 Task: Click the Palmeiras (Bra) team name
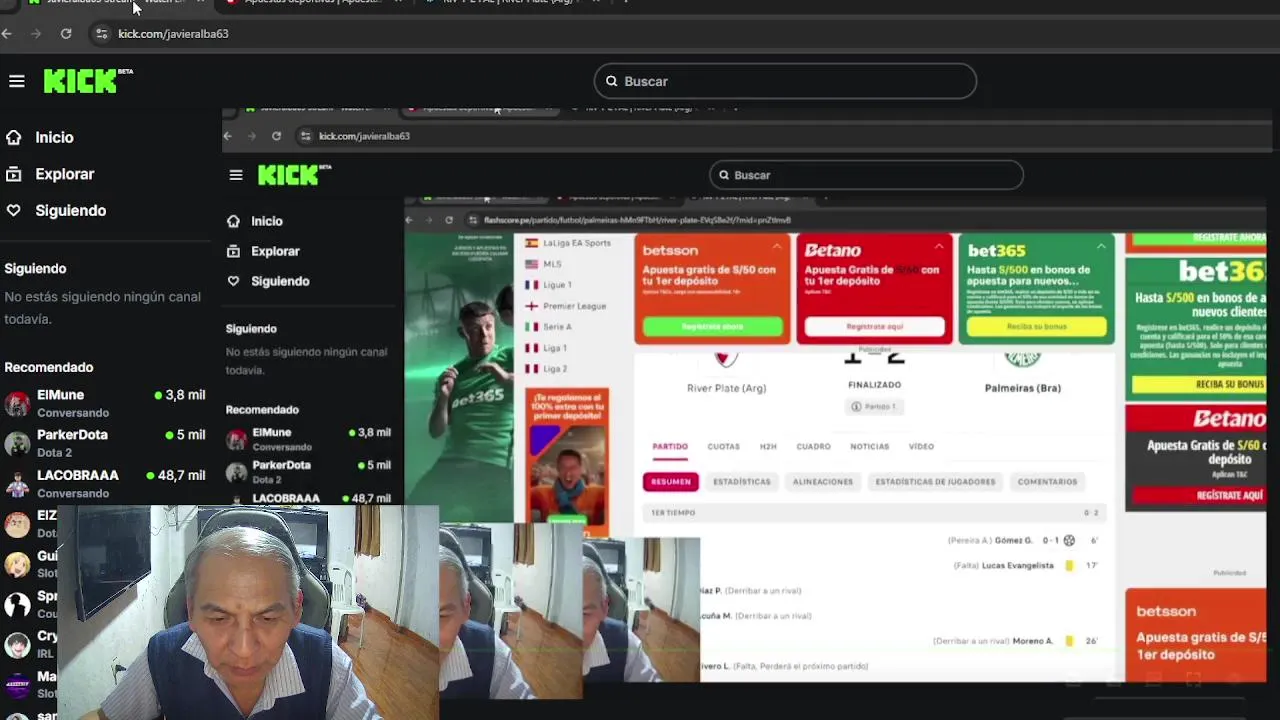[x=1022, y=388]
